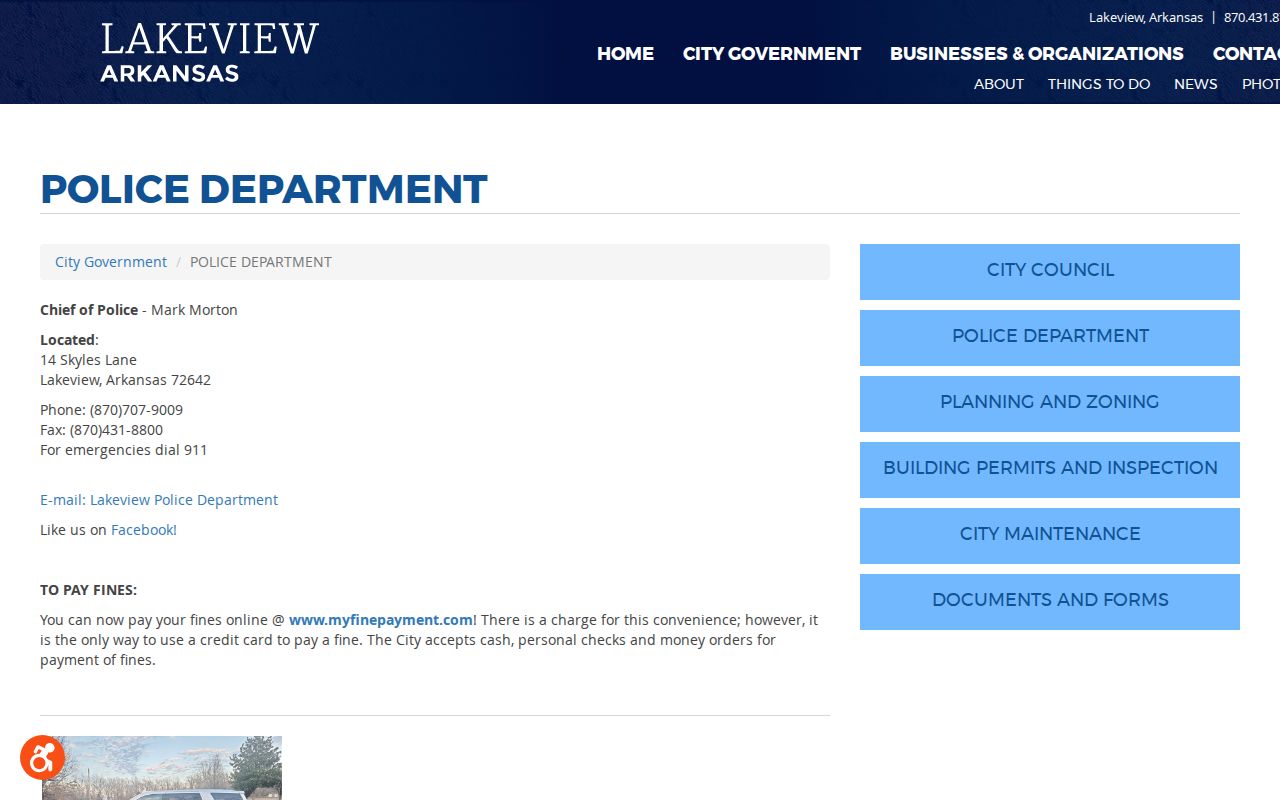This screenshot has width=1280, height=800.
Task: Open the News navigation link
Action: pyautogui.click(x=1196, y=84)
